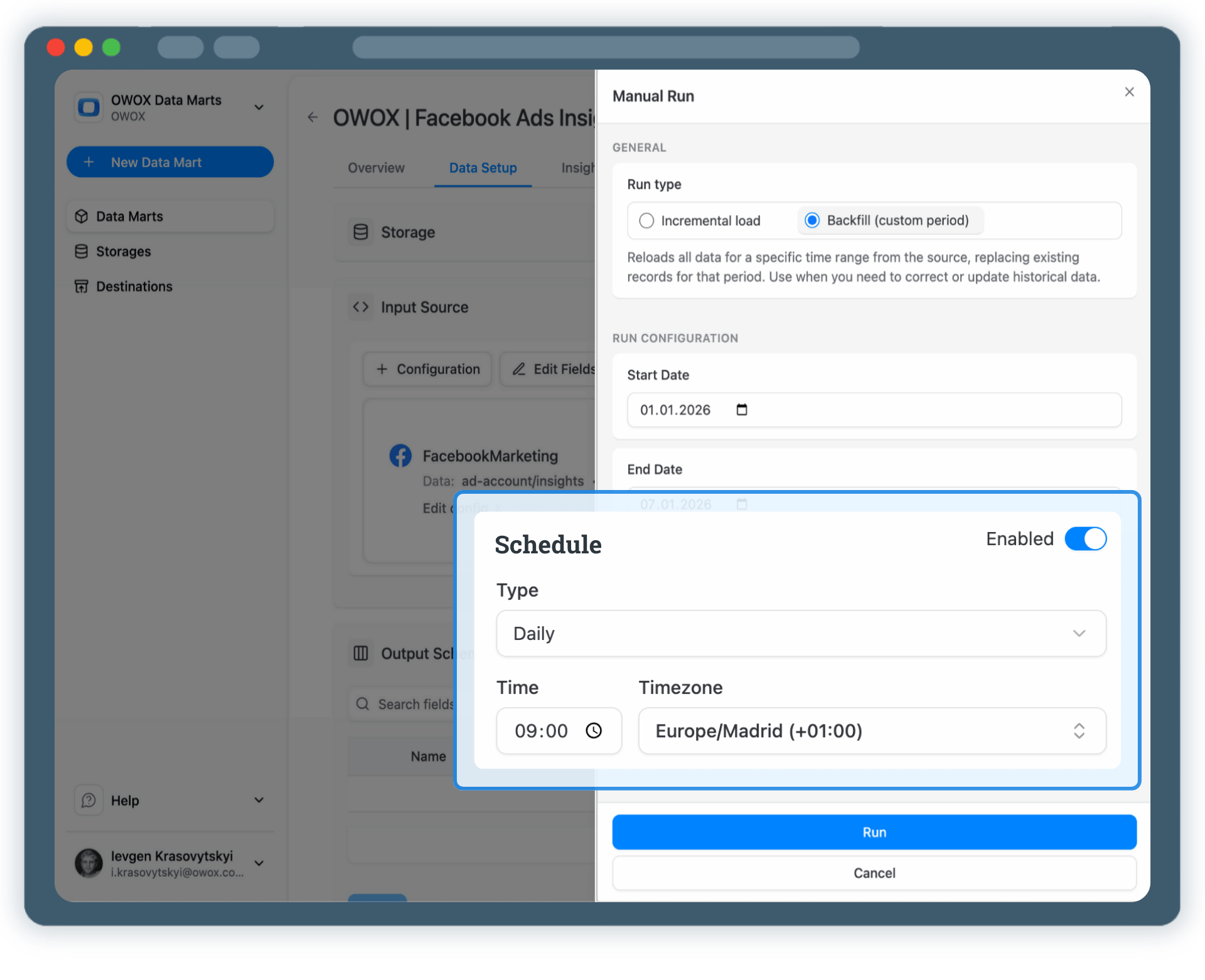Click the Facebook icon on FacebookMarketing source
The height and width of the screenshot is (980, 1205).
click(x=400, y=455)
